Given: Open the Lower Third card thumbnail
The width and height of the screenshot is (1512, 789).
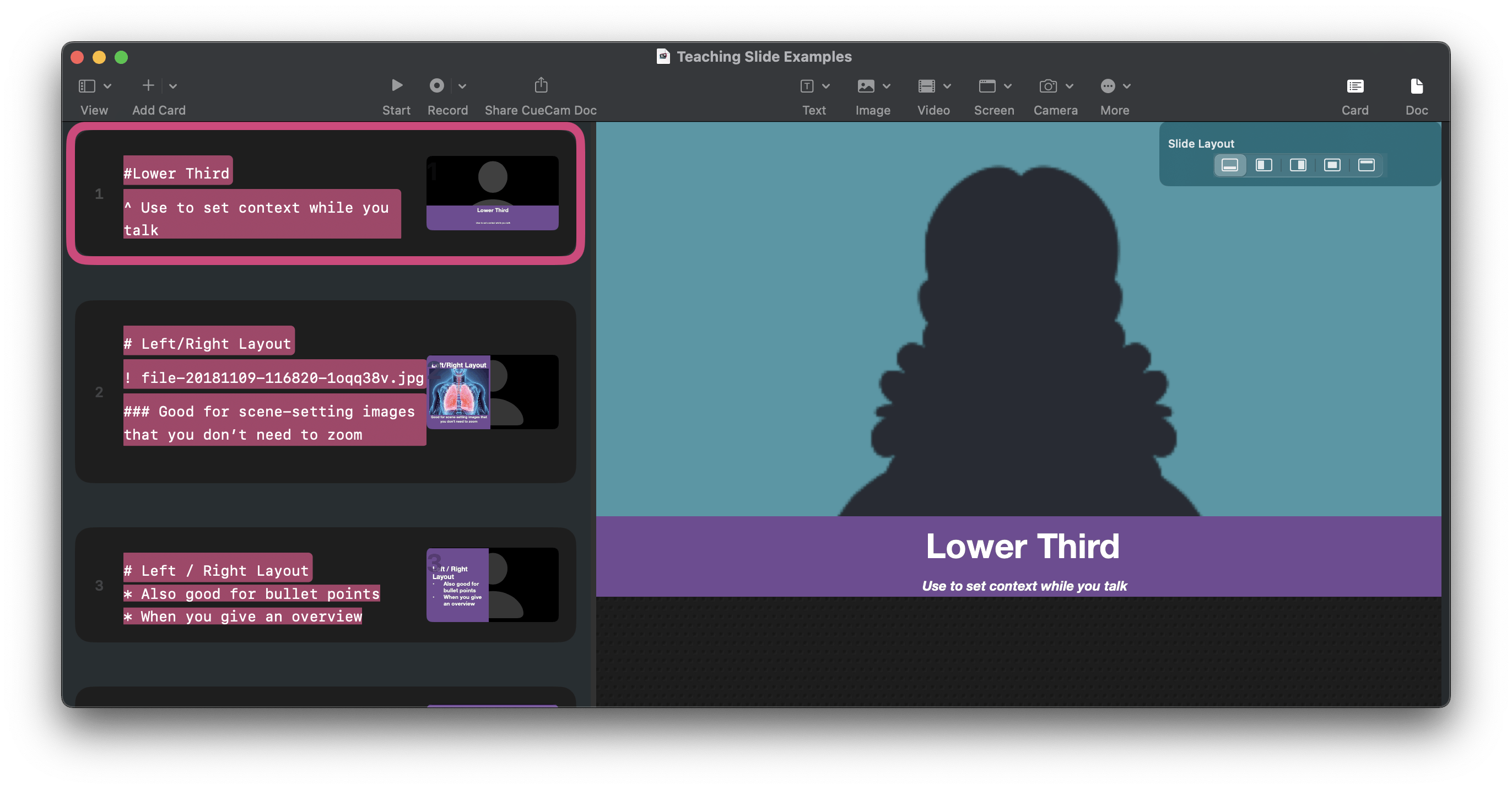Looking at the screenshot, I should coord(493,193).
